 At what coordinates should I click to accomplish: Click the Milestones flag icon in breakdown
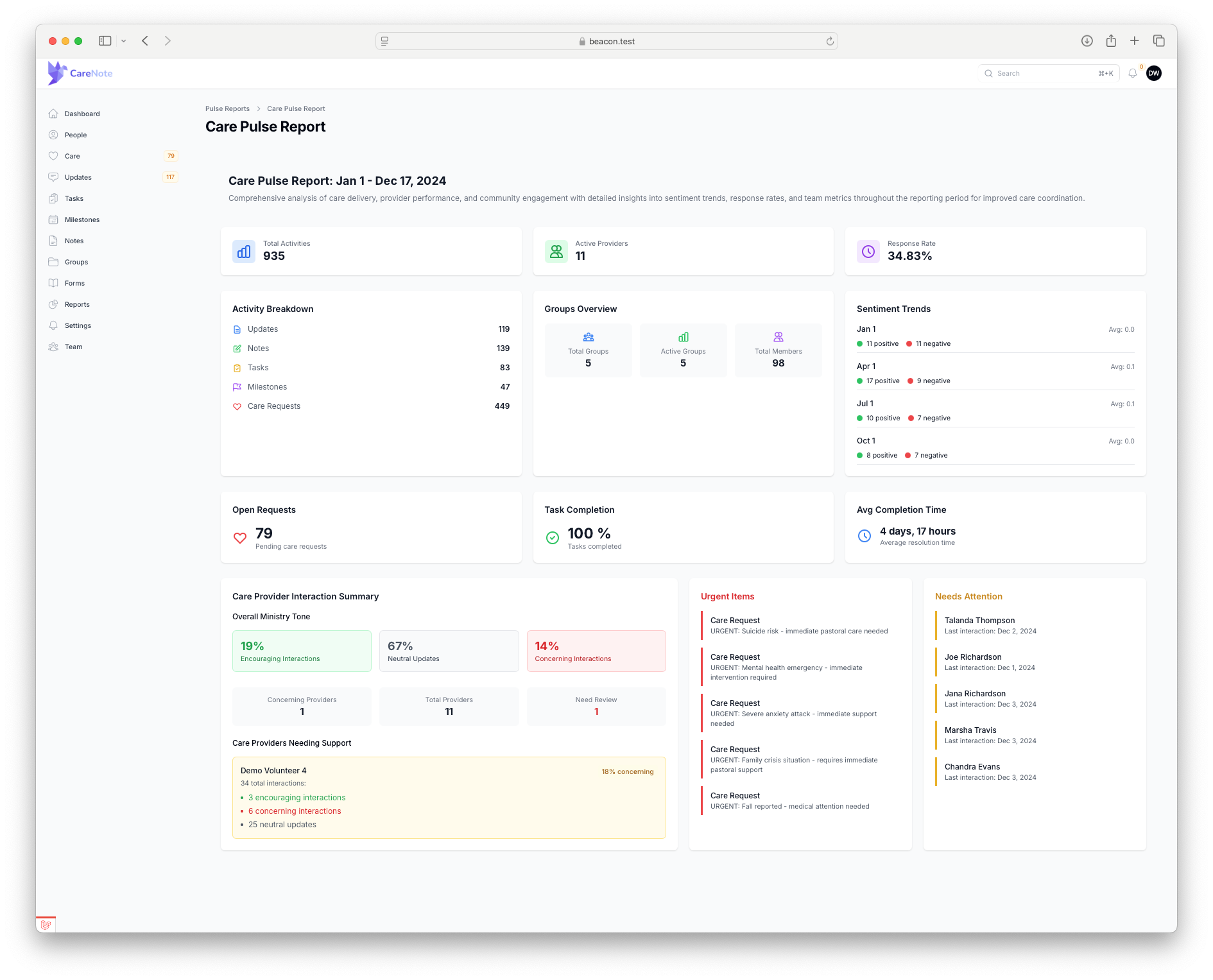(x=237, y=387)
